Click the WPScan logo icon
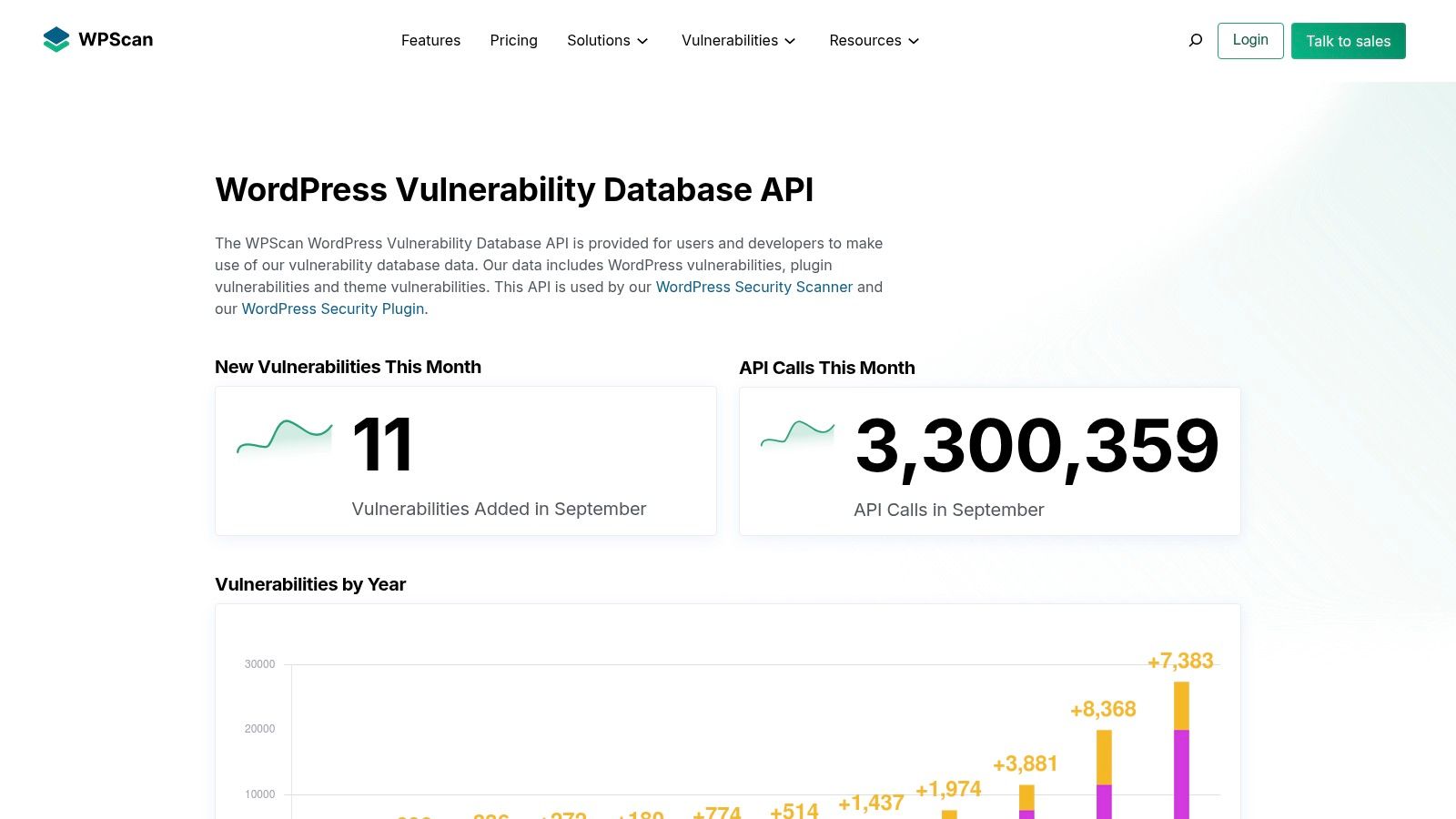Screen dimensions: 1456x819 (56, 39)
